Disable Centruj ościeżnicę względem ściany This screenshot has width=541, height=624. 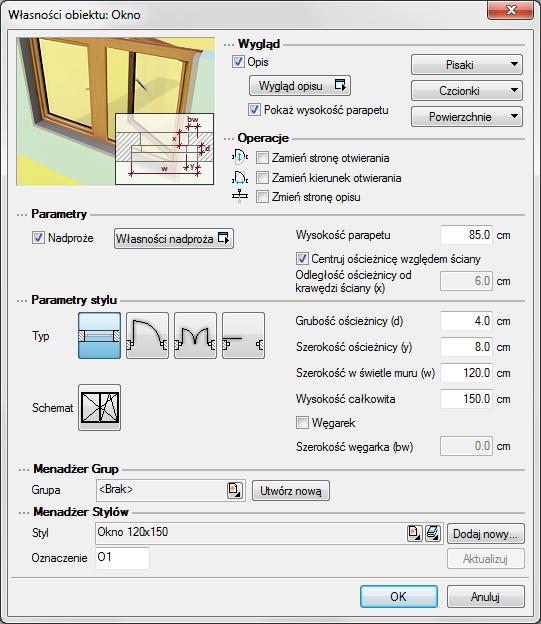pos(302,259)
